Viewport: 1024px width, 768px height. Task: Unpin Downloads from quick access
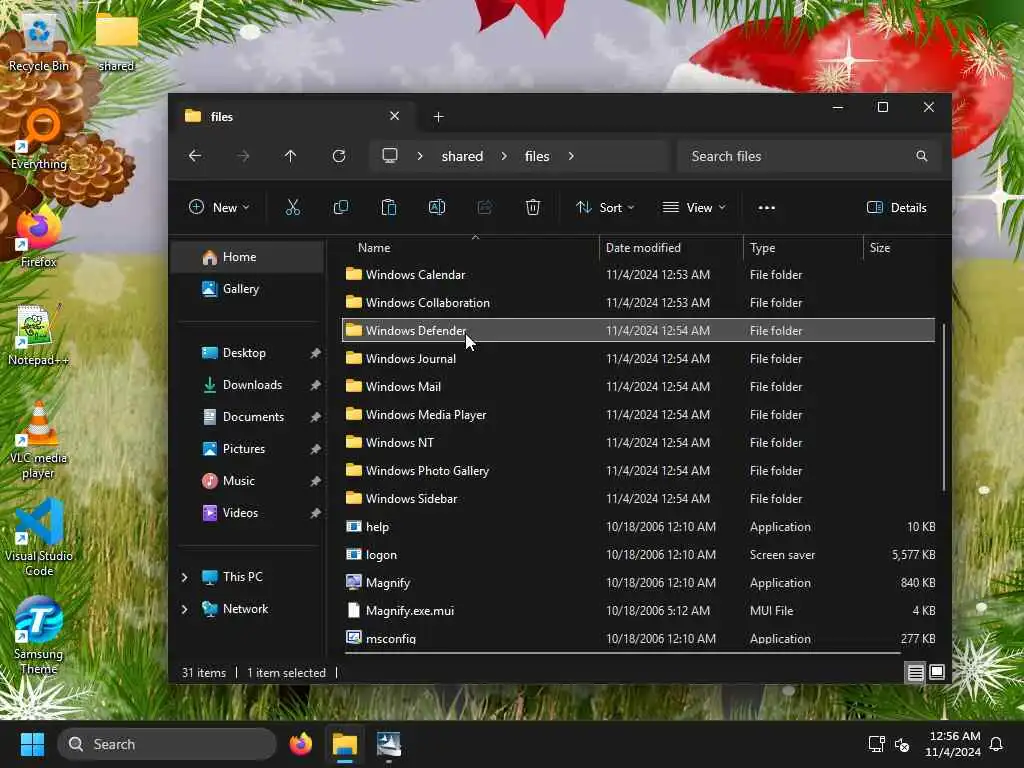tap(315, 385)
